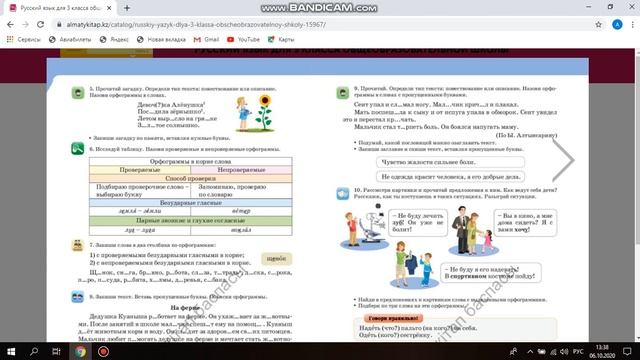This screenshot has height=360, width=640.
Task: Click the щебёк word box
Action: pyautogui.click(x=276, y=259)
